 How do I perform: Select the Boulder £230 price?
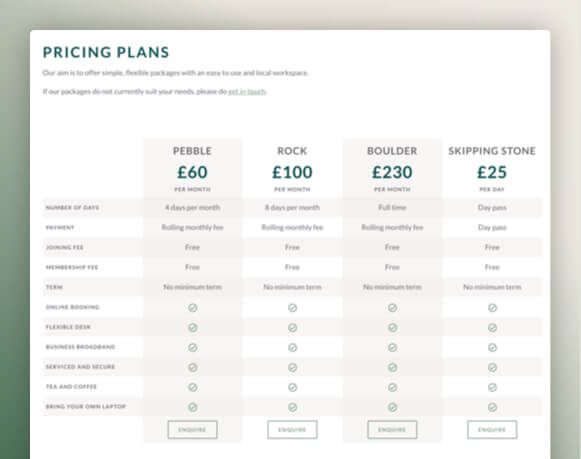pyautogui.click(x=392, y=172)
